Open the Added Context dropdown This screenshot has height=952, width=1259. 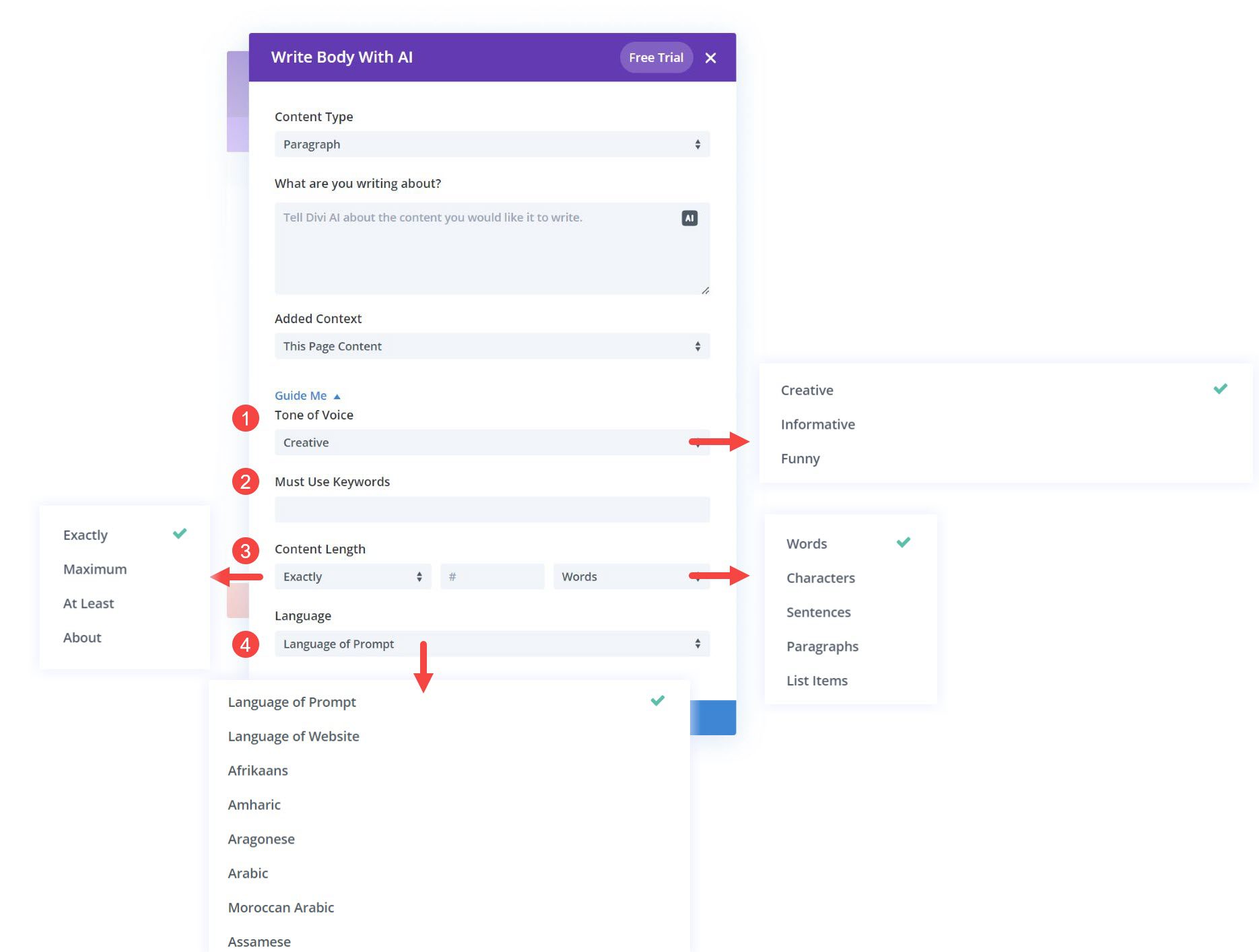pos(491,347)
